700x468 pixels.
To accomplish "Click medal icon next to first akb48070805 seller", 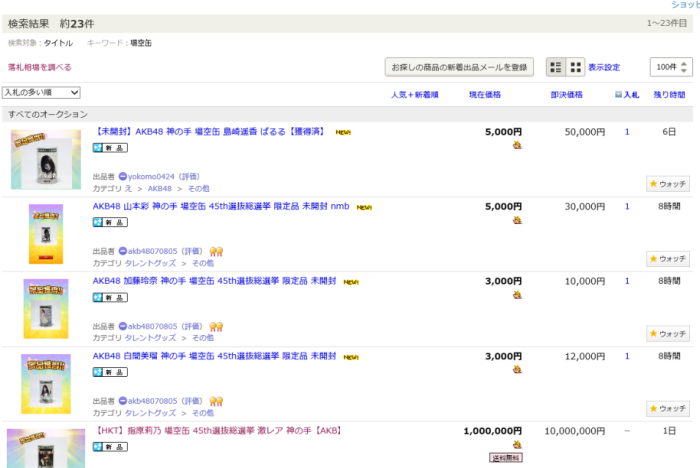I will (215, 251).
